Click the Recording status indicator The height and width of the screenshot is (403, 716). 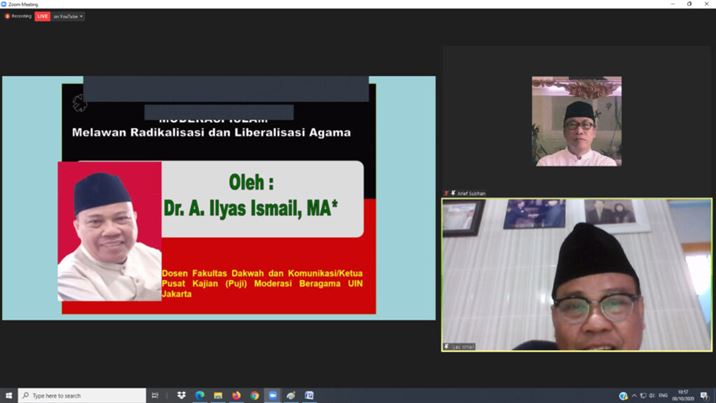[17, 16]
